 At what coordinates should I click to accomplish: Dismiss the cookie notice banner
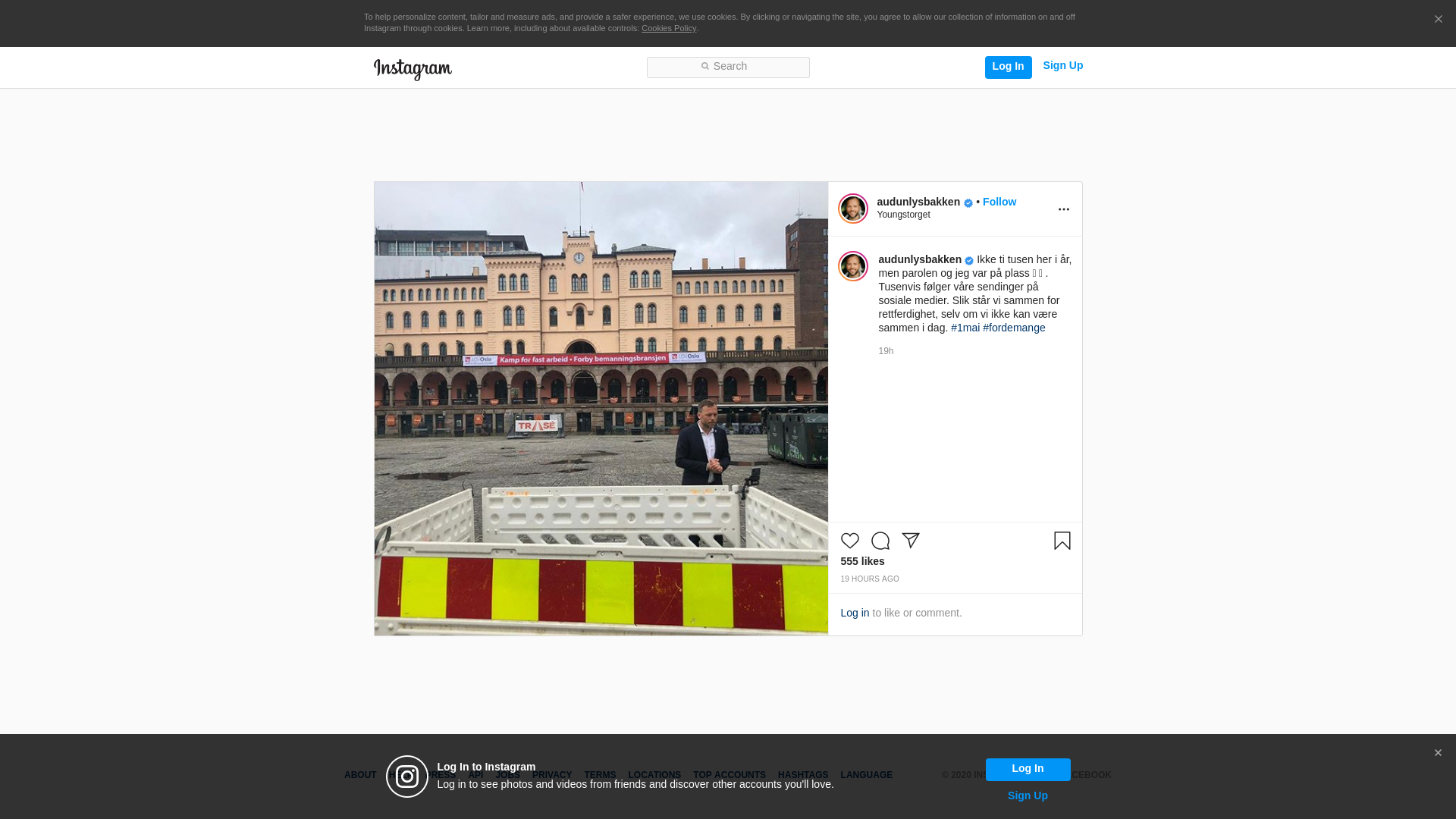(x=1438, y=19)
